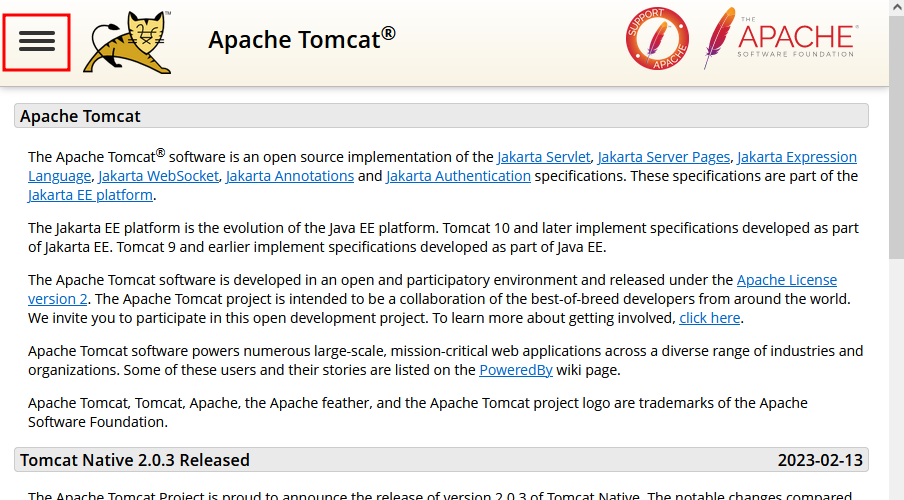The height and width of the screenshot is (500, 904).
Task: Click the 'Apache Tomcat®' page title
Action: 302,39
